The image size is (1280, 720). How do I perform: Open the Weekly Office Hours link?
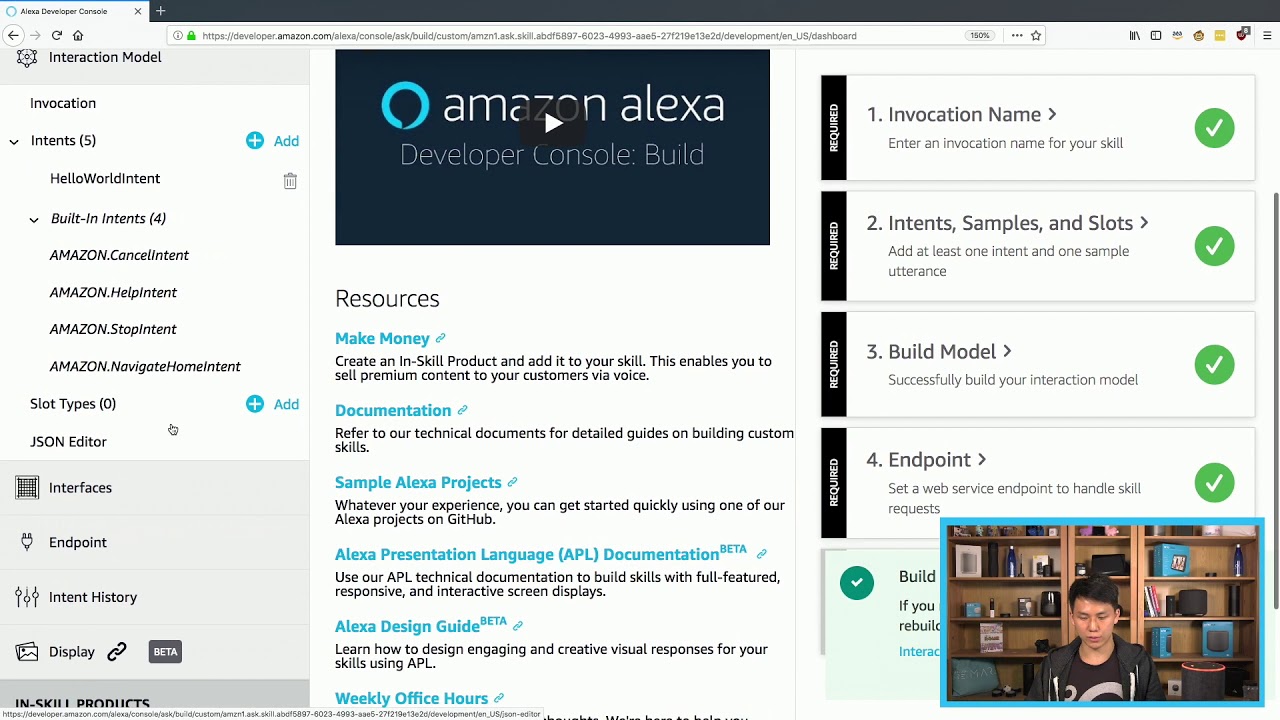tap(411, 698)
